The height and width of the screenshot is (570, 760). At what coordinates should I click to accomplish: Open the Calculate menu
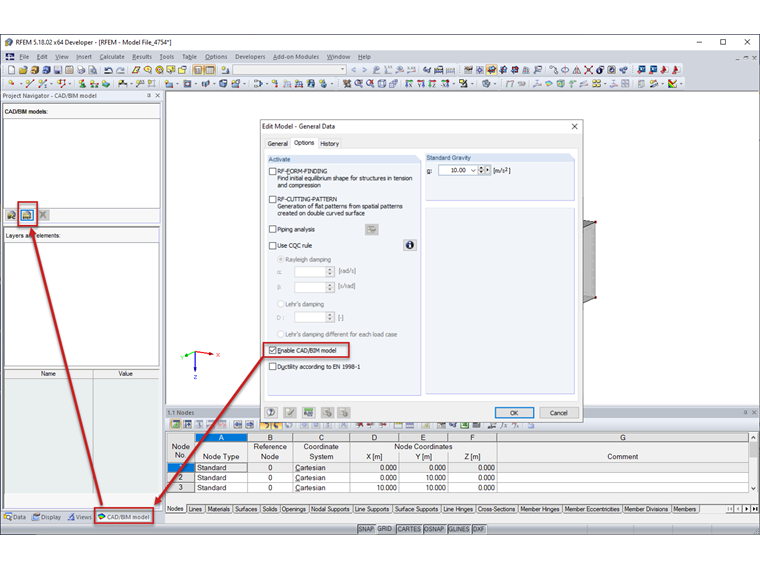112,57
